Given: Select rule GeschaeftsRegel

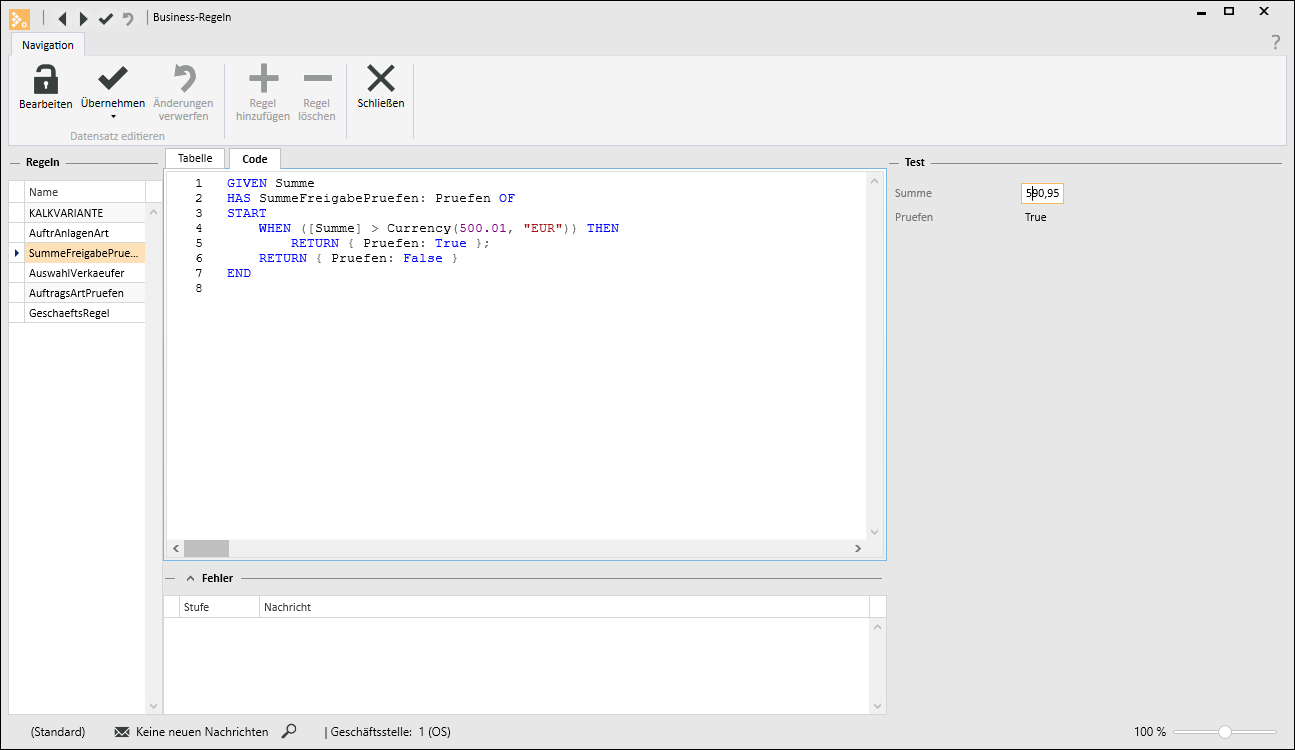Looking at the screenshot, I should pyautogui.click(x=85, y=313).
